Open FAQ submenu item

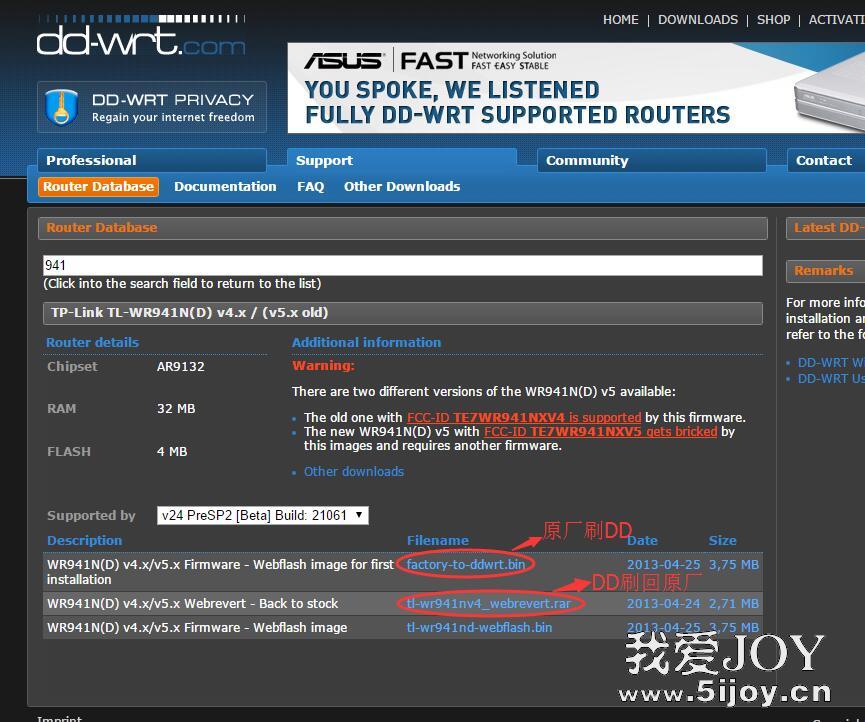[x=311, y=186]
